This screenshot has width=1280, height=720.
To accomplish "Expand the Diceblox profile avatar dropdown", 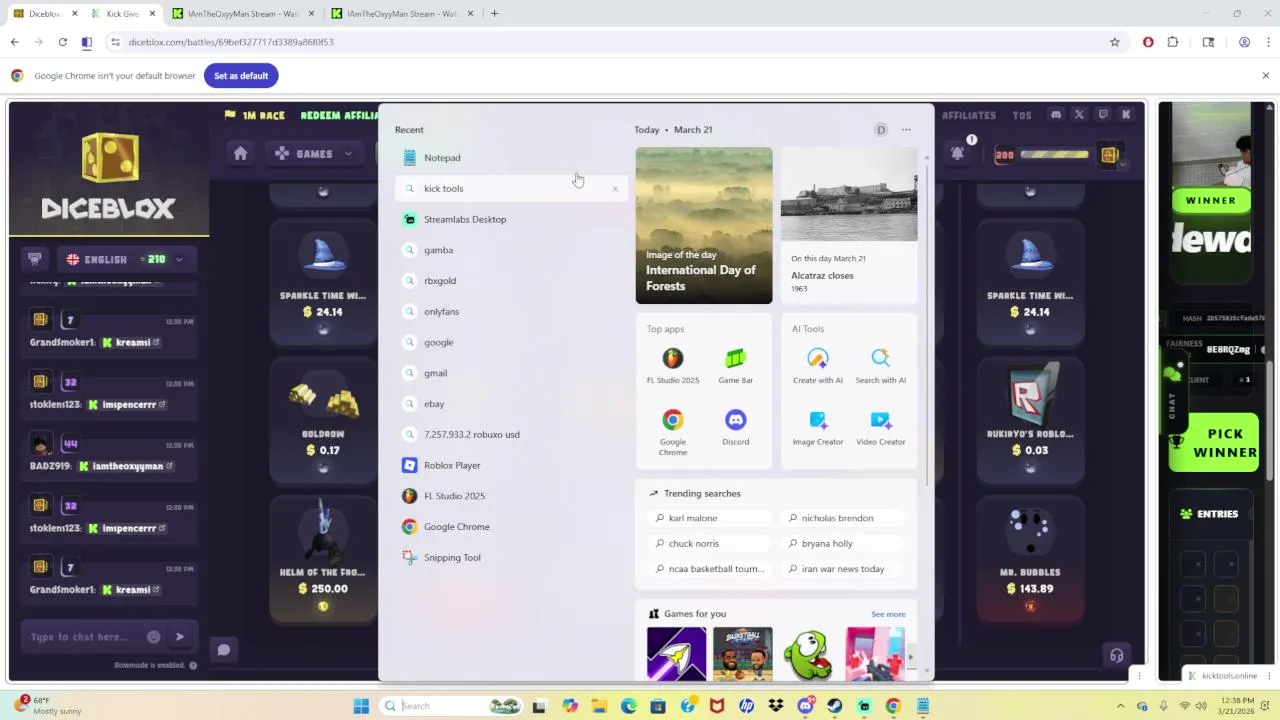I will point(1113,155).
